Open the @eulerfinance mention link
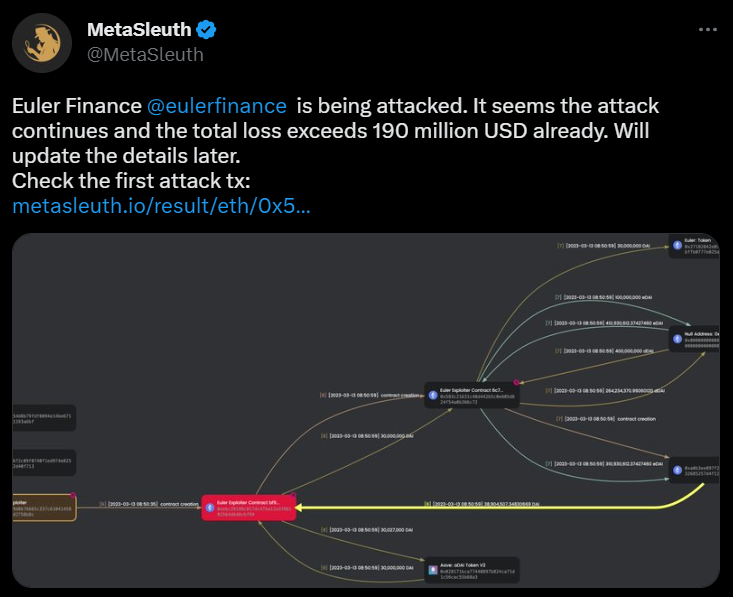Viewport: 733px width, 597px height. [x=216, y=106]
